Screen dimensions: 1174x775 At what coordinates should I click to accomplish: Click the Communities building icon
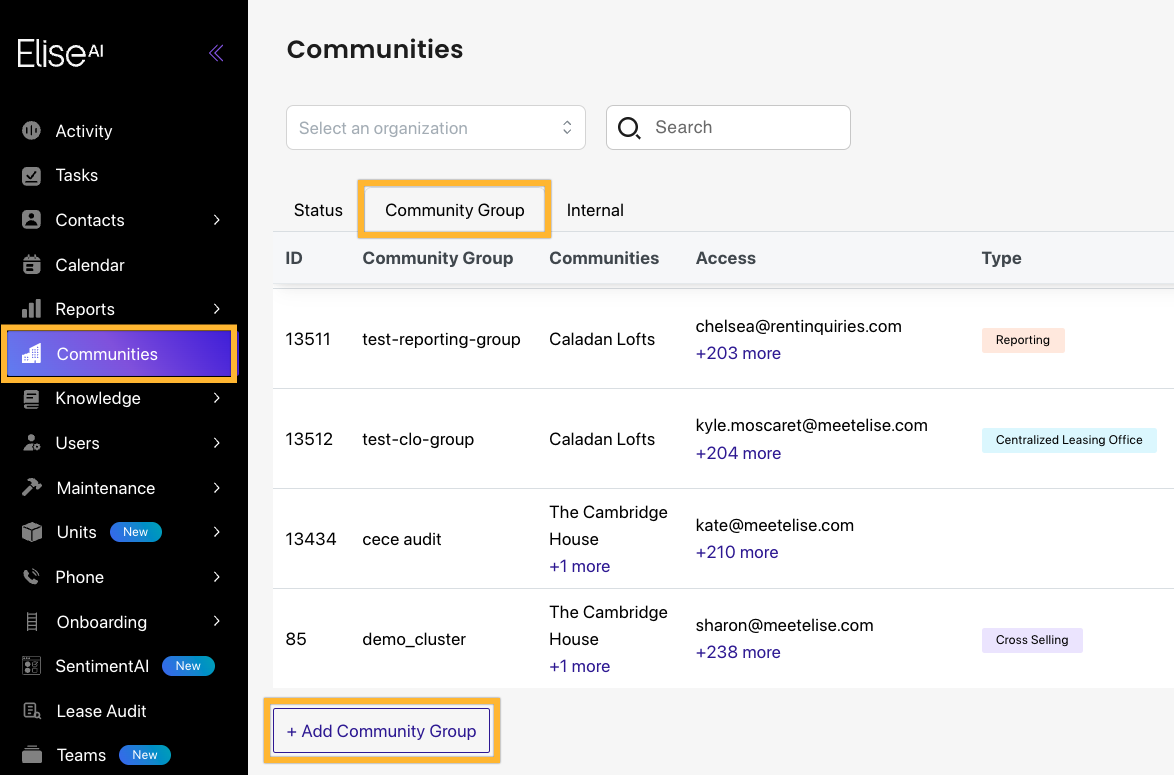(31, 353)
